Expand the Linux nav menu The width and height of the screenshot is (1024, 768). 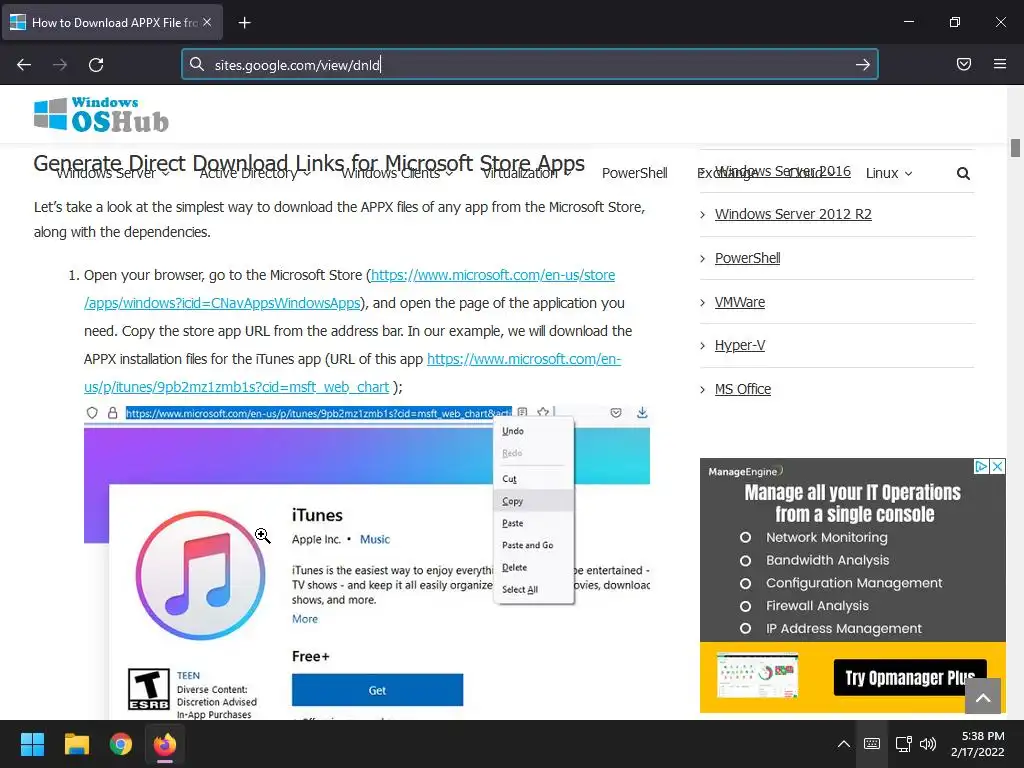pos(889,174)
